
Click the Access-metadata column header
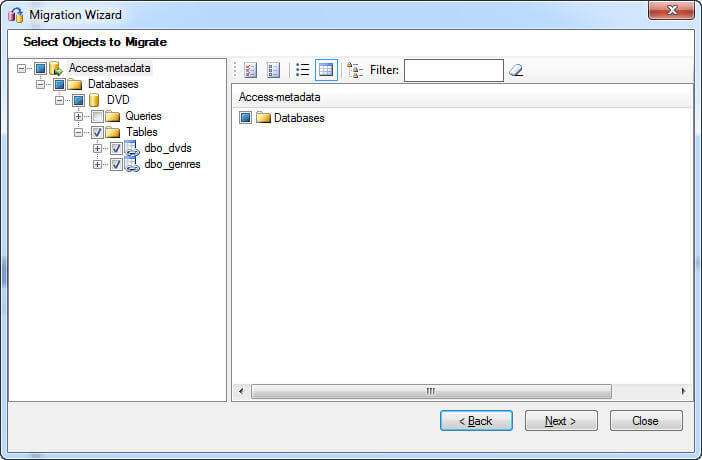click(x=461, y=97)
